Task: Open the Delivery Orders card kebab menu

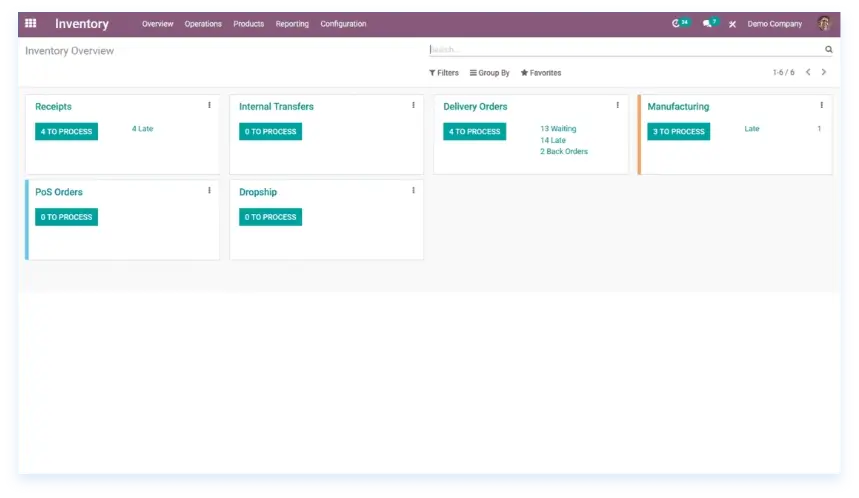Action: (x=617, y=105)
